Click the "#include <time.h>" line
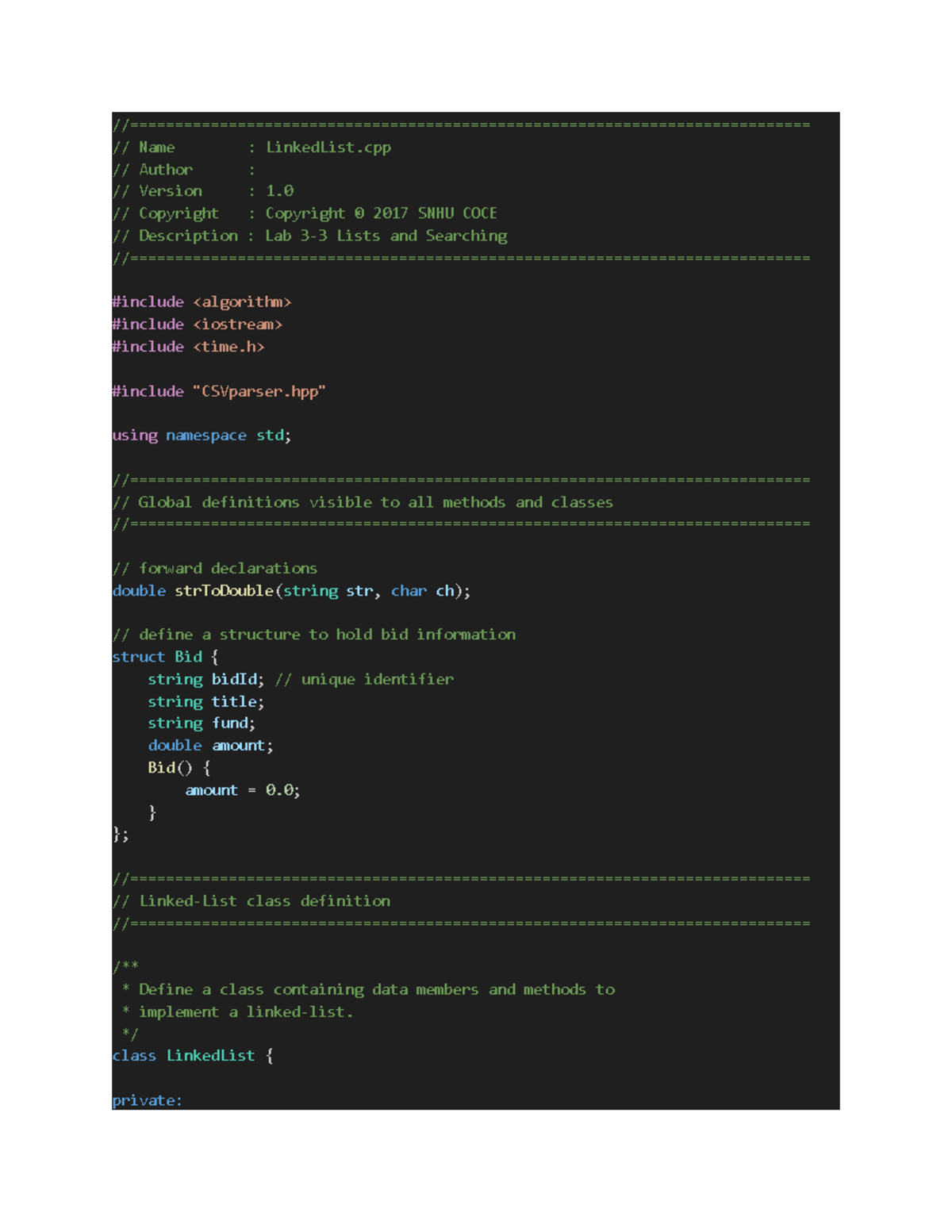Image resolution: width=952 pixels, height=1232 pixels. (188, 347)
